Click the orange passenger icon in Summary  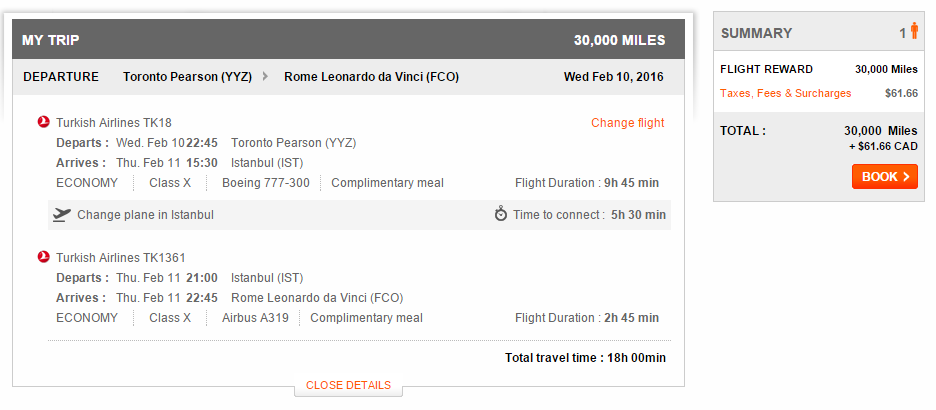coord(914,32)
